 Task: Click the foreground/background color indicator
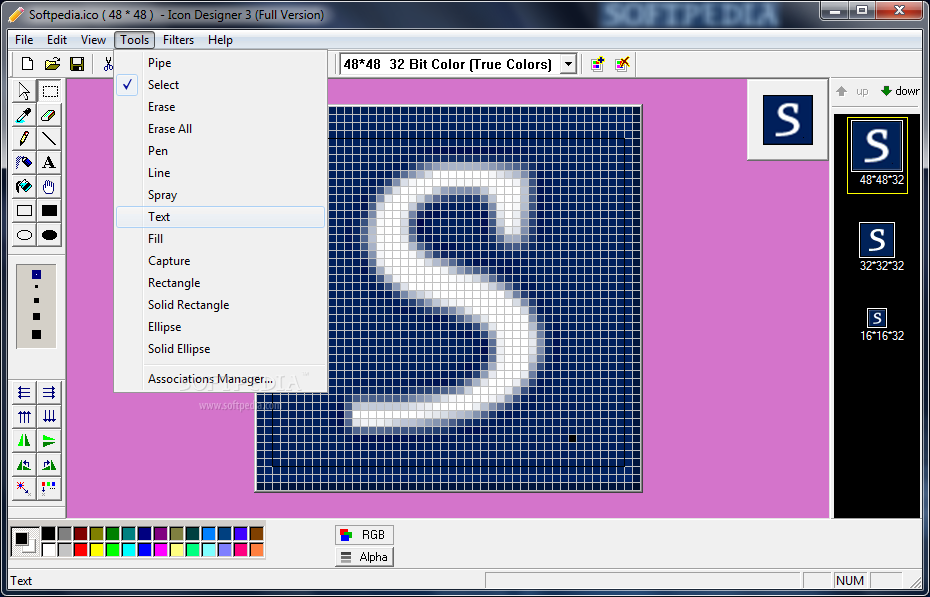point(24,541)
